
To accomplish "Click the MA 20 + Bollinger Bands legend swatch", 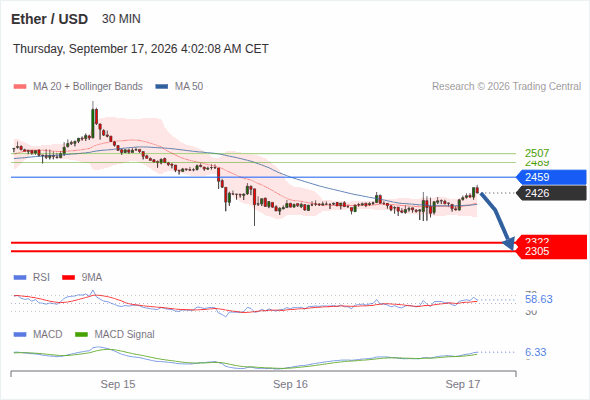I will [20, 87].
